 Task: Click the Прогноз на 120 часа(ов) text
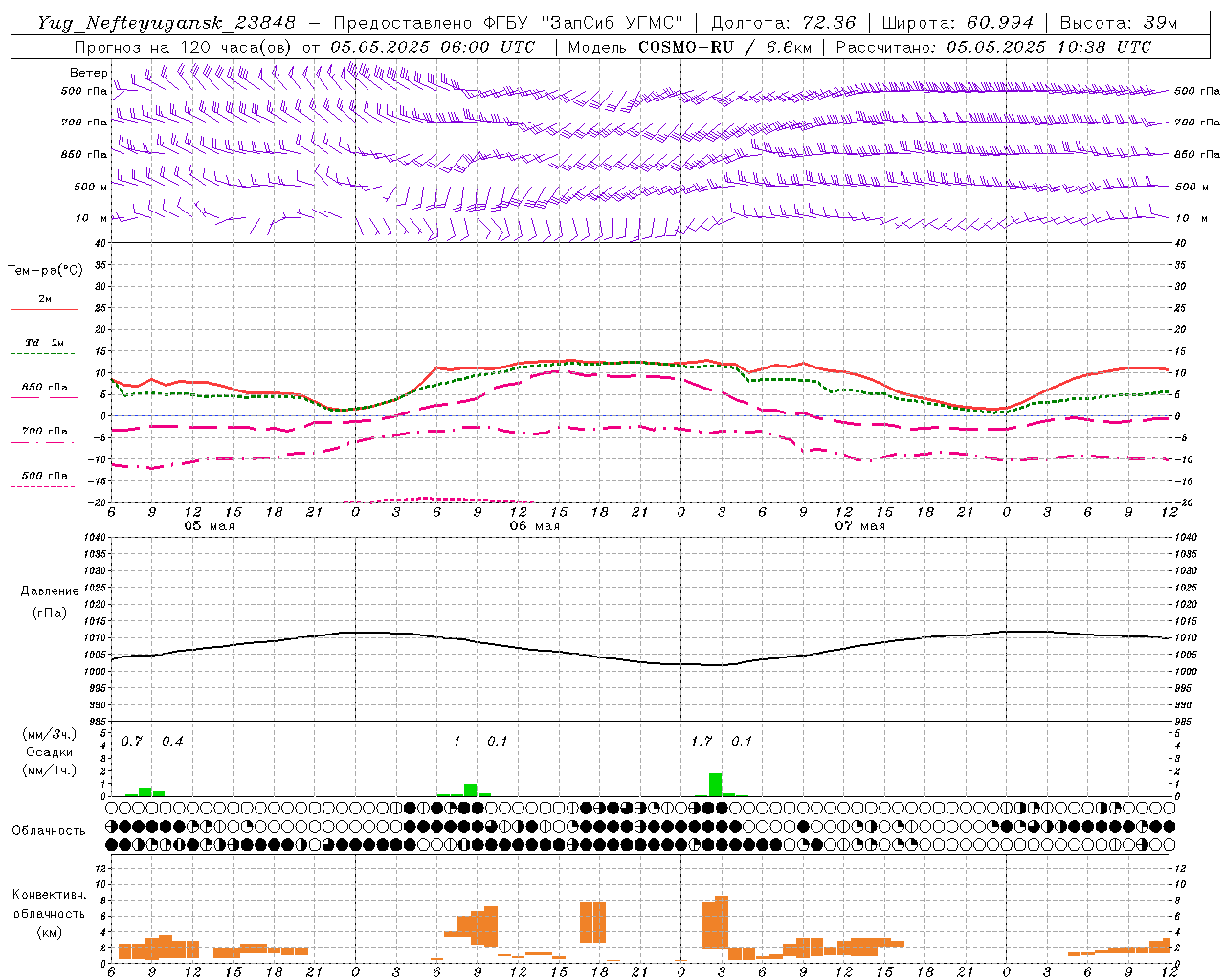click(x=184, y=47)
